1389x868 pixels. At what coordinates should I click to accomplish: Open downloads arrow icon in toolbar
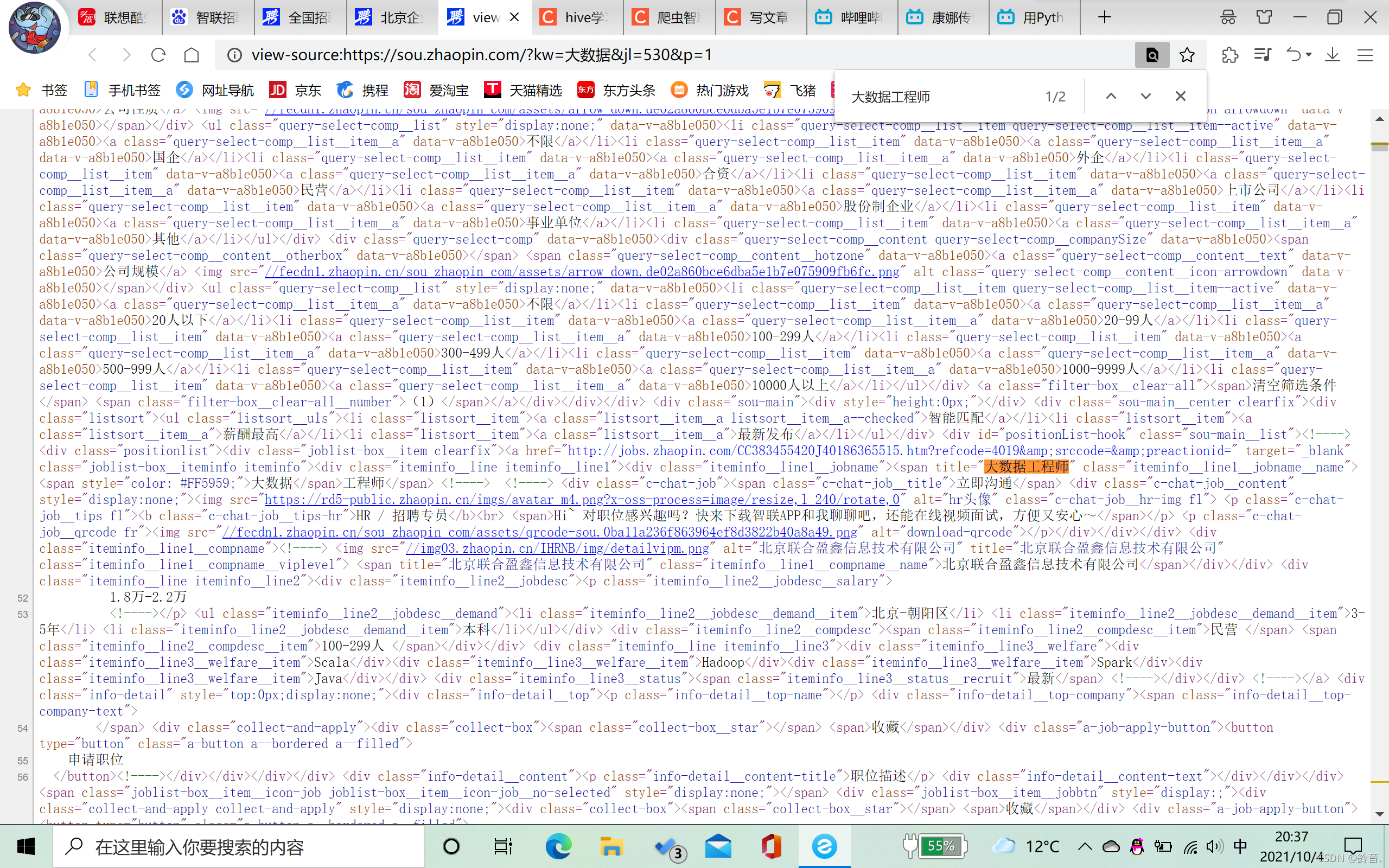click(1333, 55)
